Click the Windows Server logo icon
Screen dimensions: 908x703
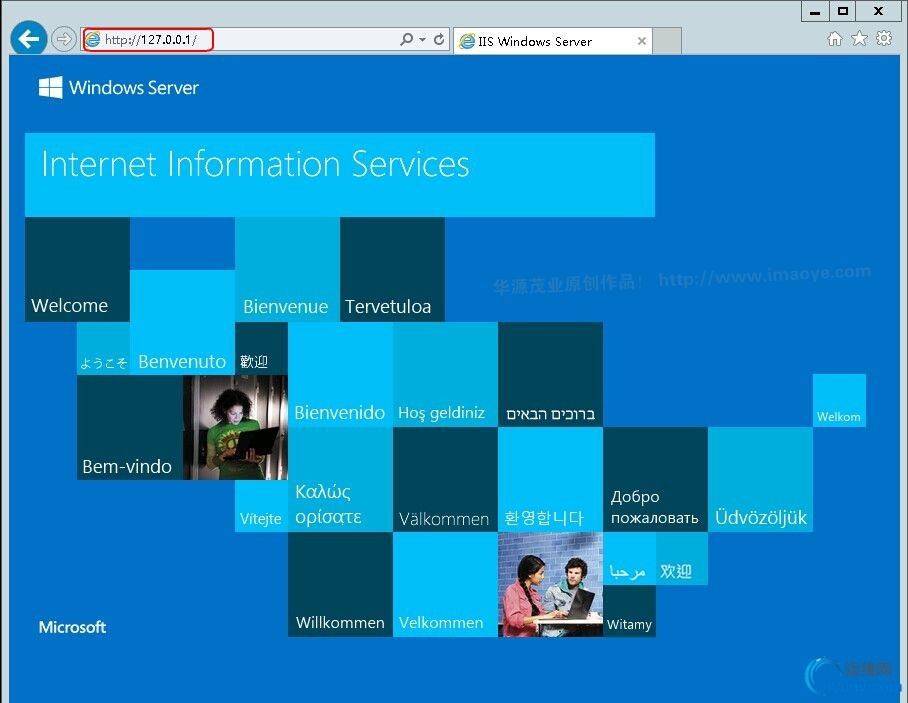[50, 87]
